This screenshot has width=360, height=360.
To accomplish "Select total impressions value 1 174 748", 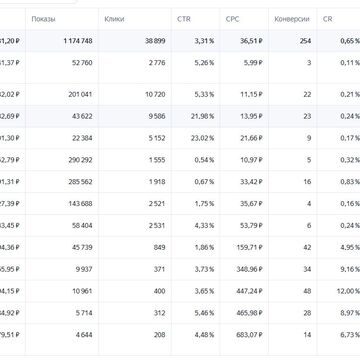I will coord(78,41).
